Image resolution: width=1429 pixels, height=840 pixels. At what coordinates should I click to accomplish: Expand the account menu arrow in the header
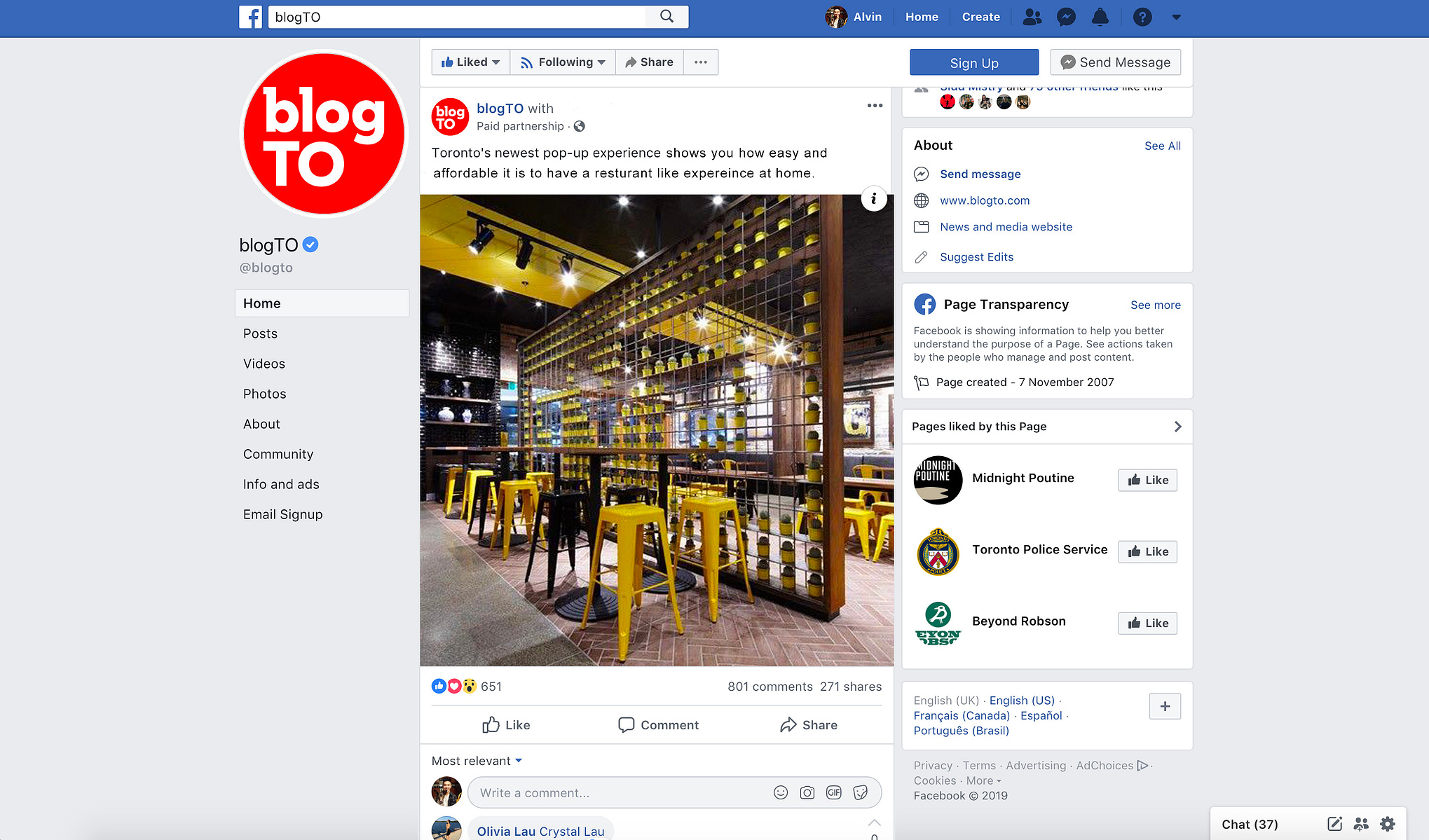(1177, 18)
